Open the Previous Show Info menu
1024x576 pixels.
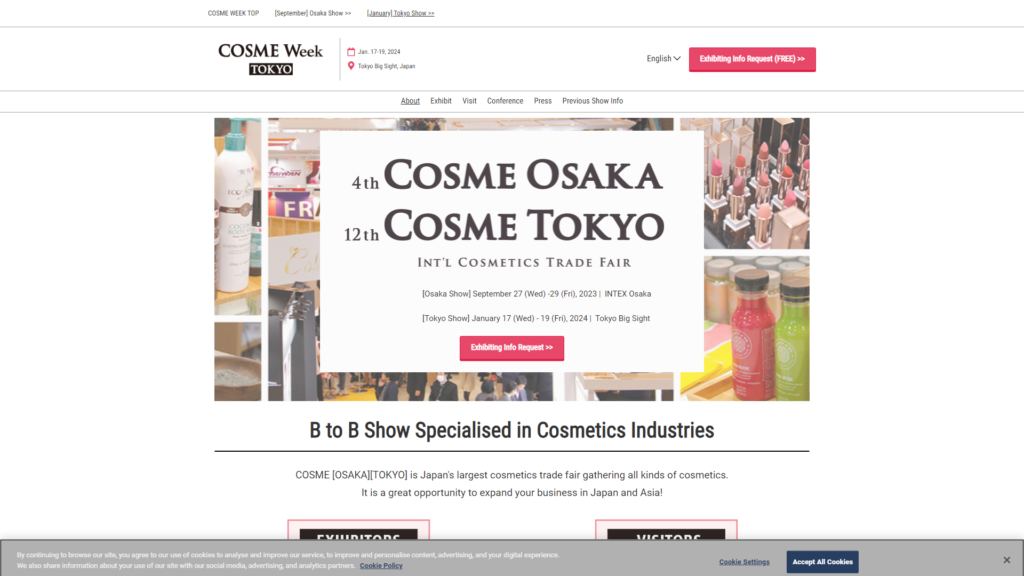tap(592, 101)
